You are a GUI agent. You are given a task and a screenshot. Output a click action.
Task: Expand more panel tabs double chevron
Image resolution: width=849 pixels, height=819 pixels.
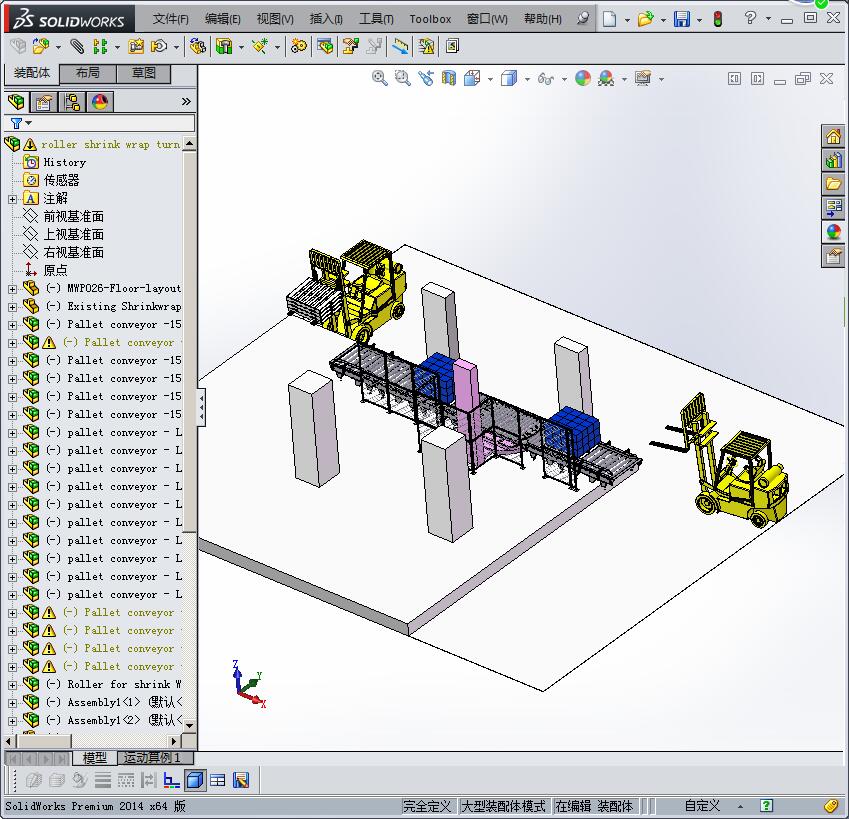pyautogui.click(x=186, y=102)
